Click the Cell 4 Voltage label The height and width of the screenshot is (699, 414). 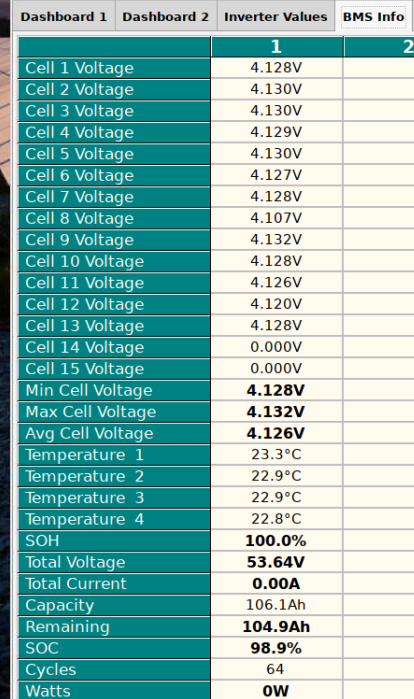[79, 132]
